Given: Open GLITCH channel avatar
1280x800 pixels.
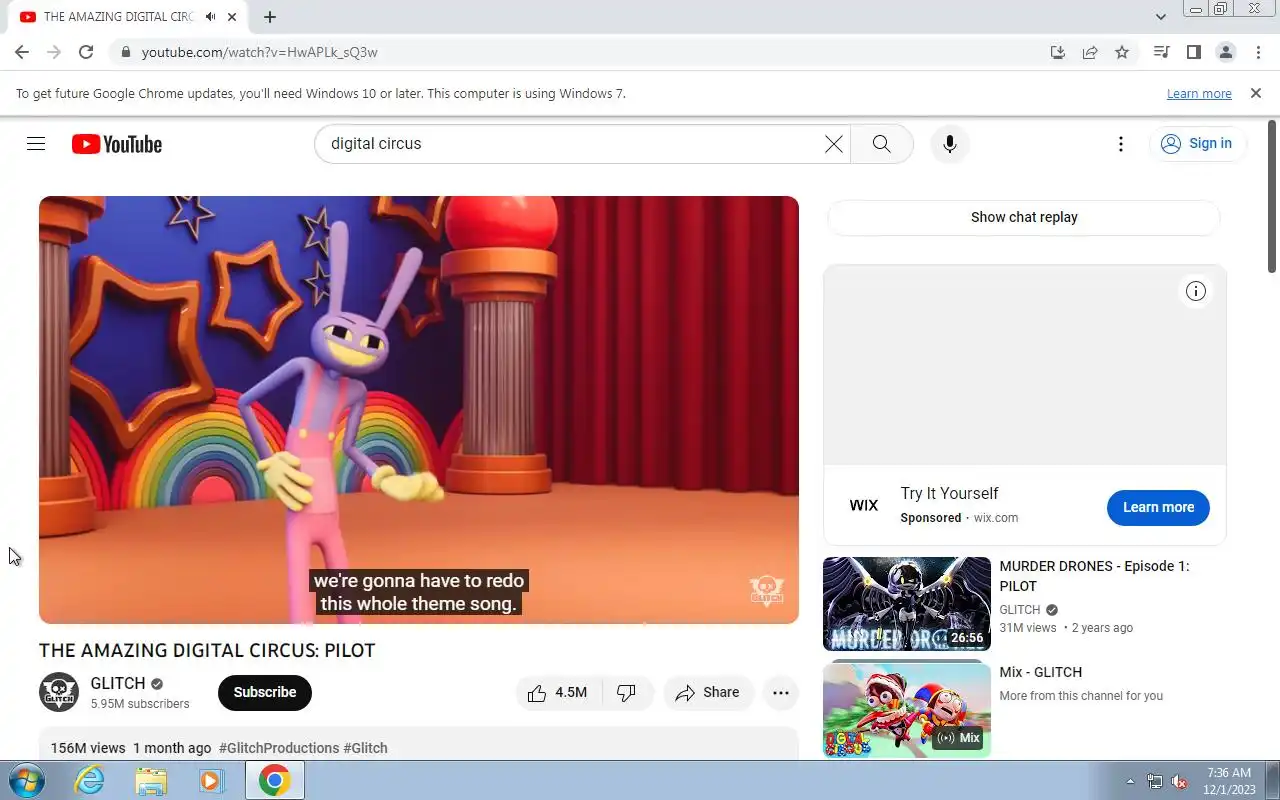Looking at the screenshot, I should click(59, 692).
